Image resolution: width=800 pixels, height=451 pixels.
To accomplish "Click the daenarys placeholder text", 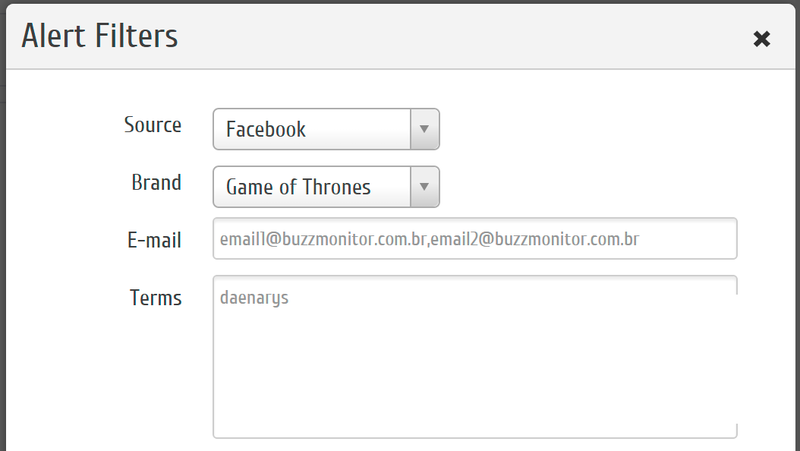I will [x=252, y=297].
